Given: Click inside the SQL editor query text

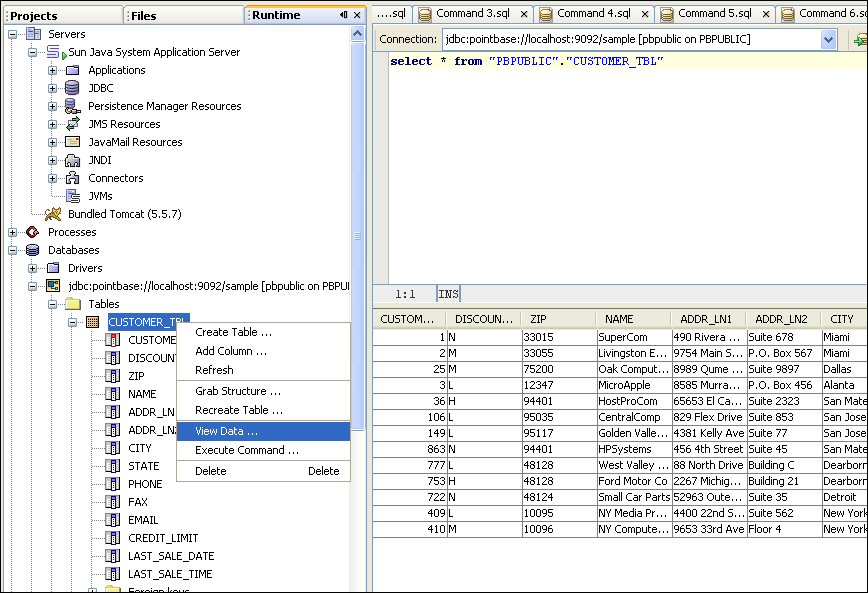Looking at the screenshot, I should [527, 62].
